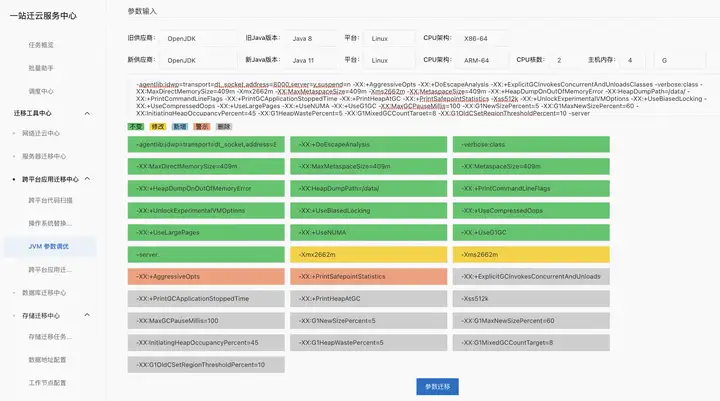Open 数据地址配置 in the sidebar
The height and width of the screenshot is (401, 720).
(47, 360)
